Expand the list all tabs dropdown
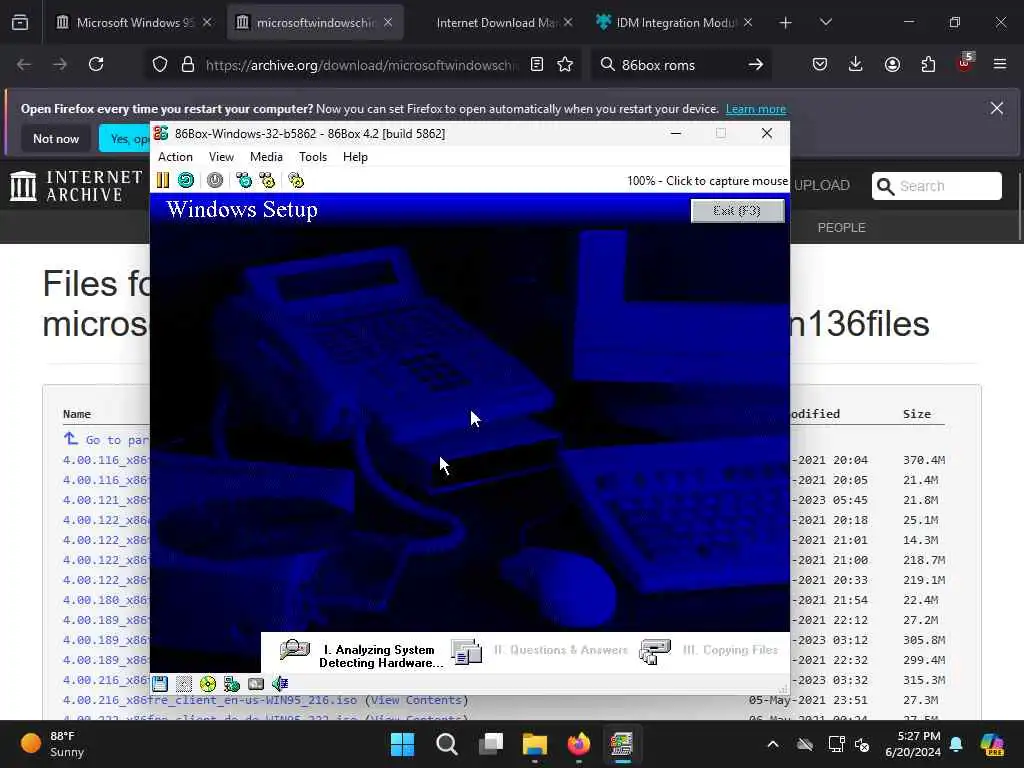The image size is (1024, 768). (825, 23)
